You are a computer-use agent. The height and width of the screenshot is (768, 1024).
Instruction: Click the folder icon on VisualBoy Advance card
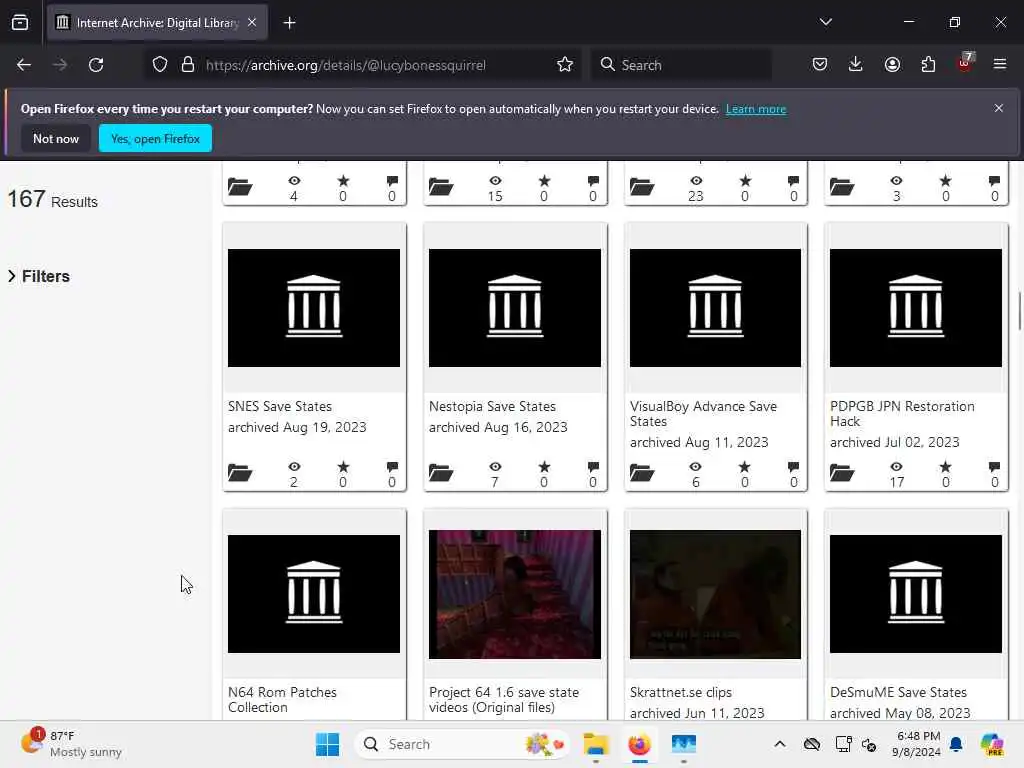coord(642,472)
